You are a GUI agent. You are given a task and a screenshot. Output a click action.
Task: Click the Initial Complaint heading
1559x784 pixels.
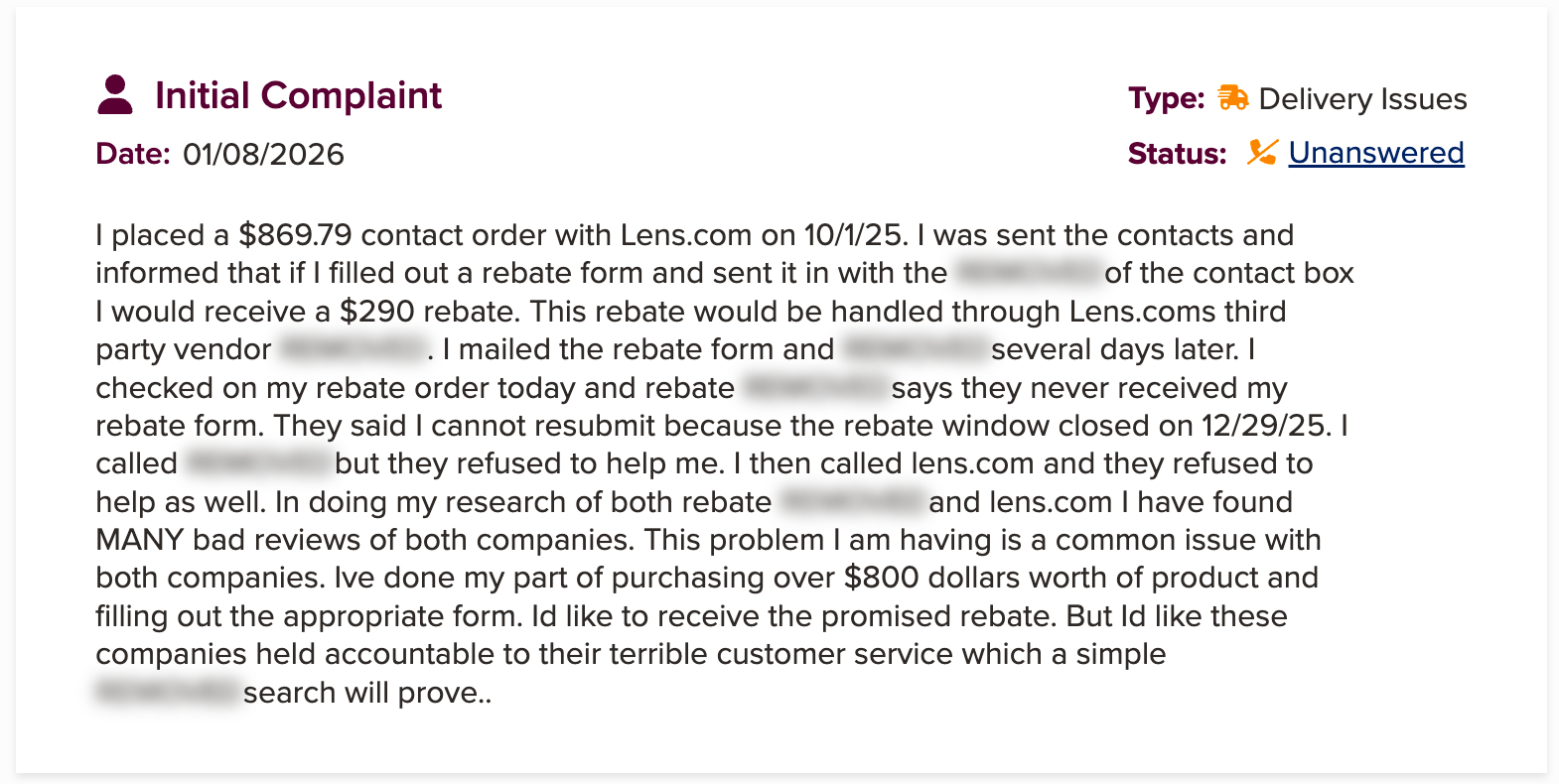tap(298, 95)
